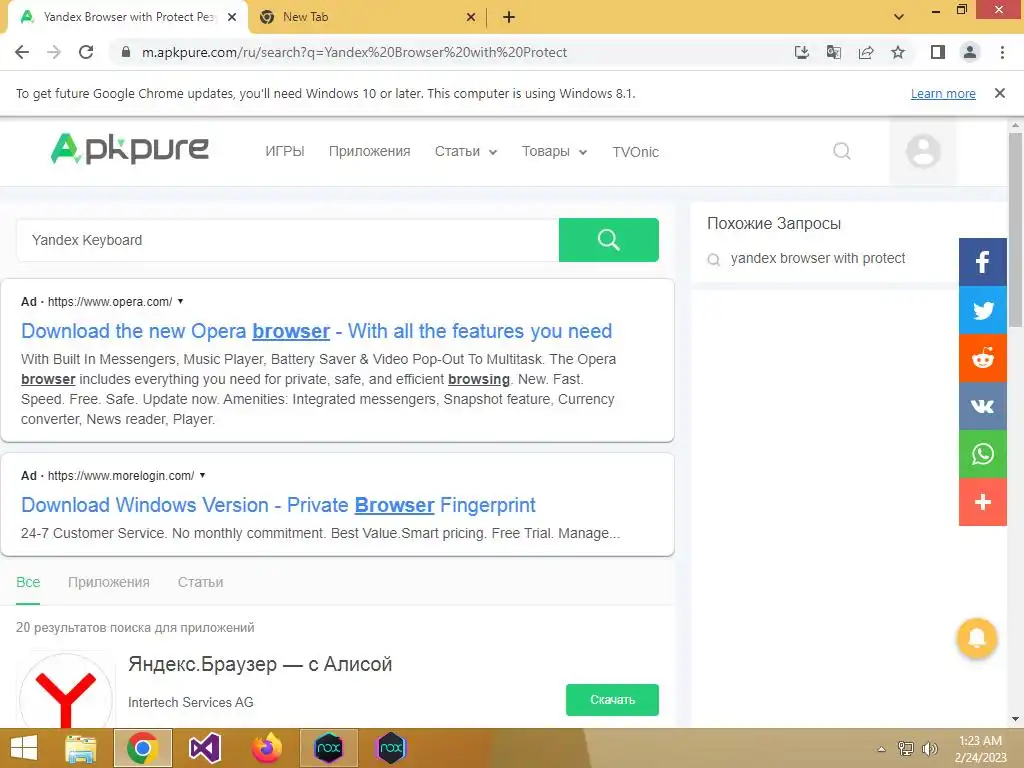Open the Opera browser ad headline
The height and width of the screenshot is (768, 1024).
point(316,331)
